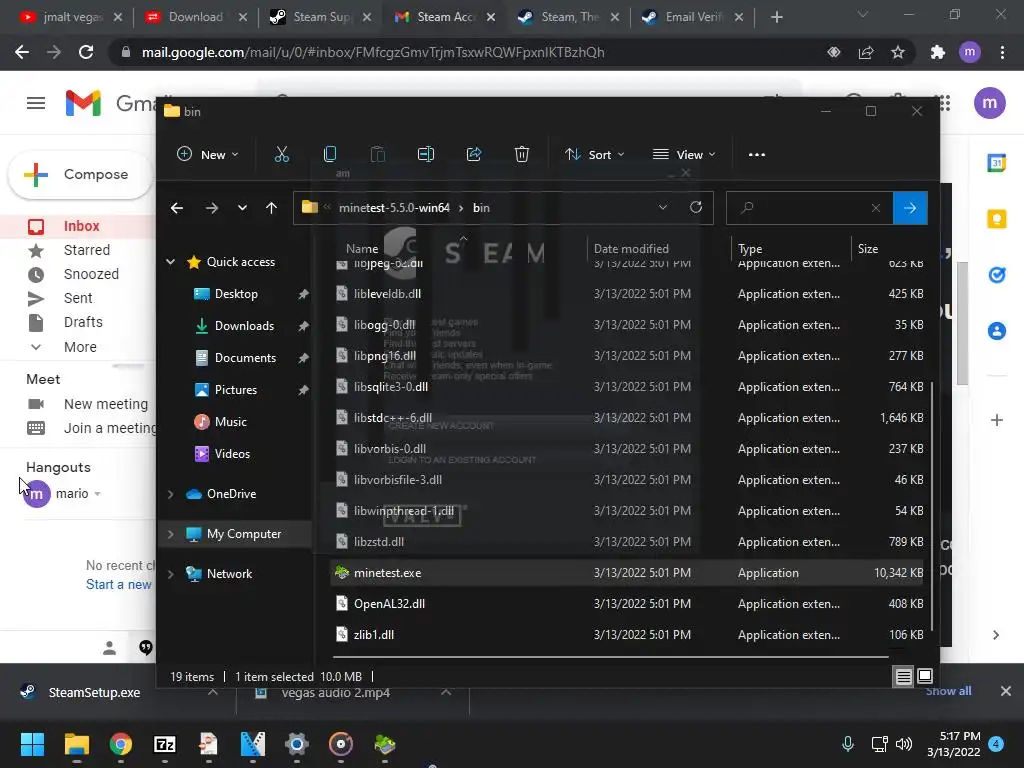1024x768 pixels.
Task: Switch to the Download tab
Action: 196,17
